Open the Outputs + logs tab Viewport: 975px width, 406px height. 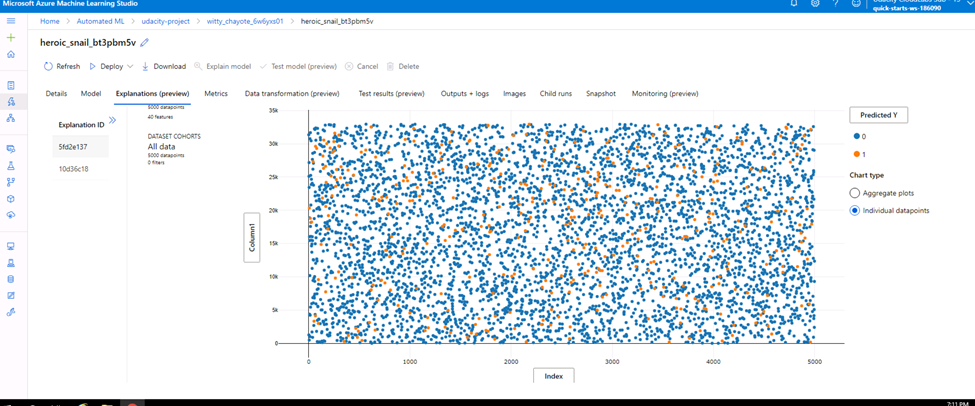[x=464, y=93]
